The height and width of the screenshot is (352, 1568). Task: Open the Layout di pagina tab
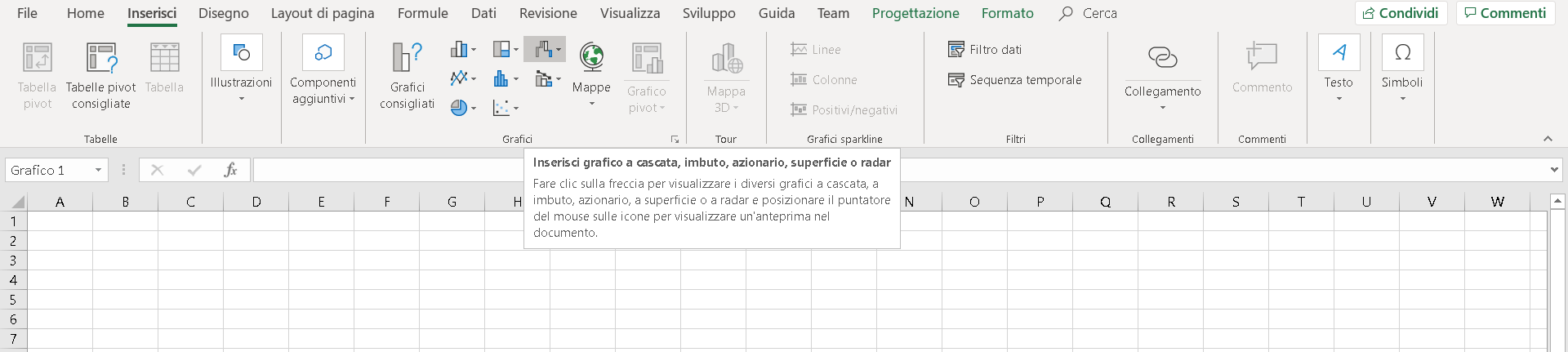click(323, 13)
